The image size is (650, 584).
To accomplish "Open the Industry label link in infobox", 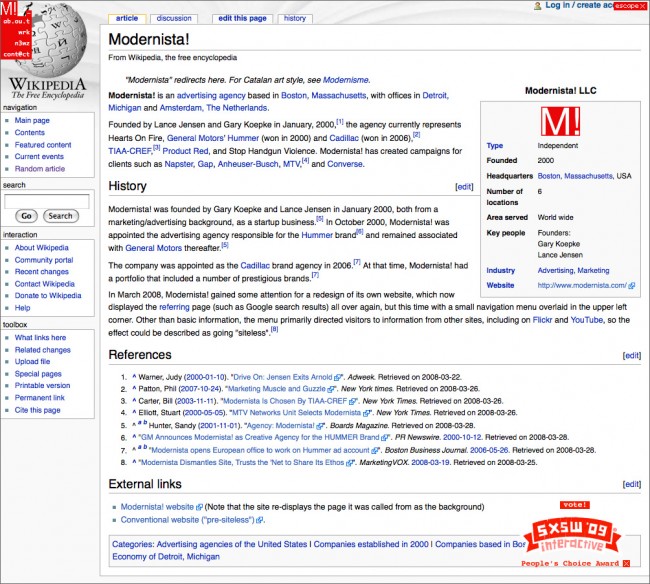I will pos(500,271).
